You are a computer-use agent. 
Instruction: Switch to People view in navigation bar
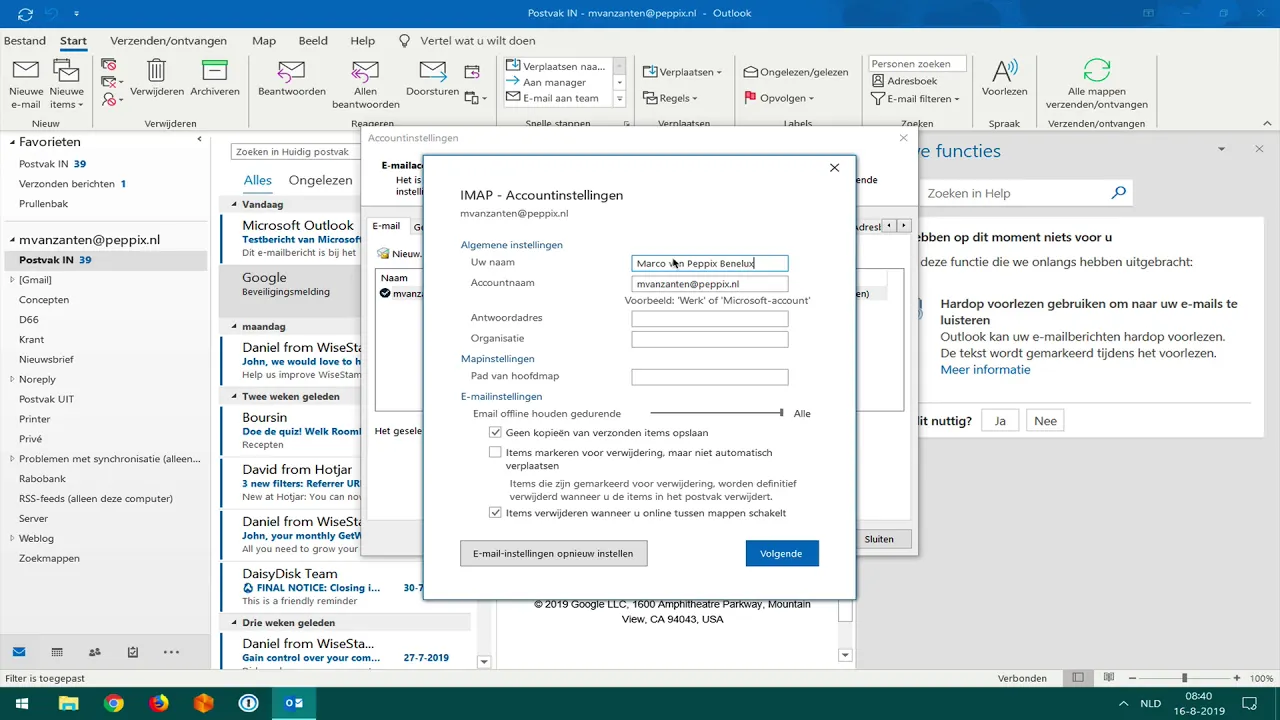[x=95, y=652]
